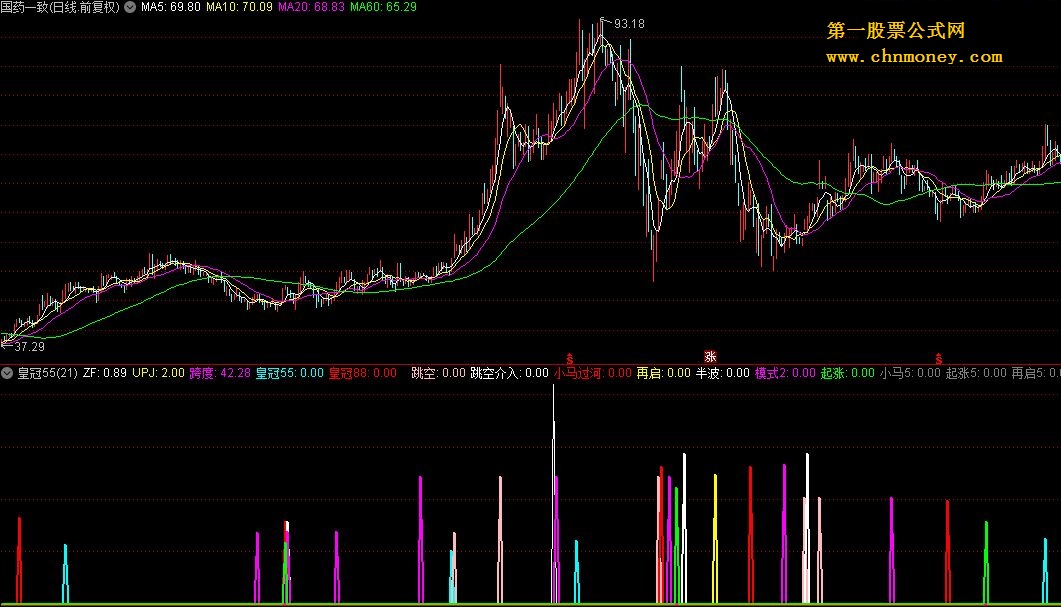This screenshot has width=1061, height=607.
Task: Select the 国药一致(日线.前复权) chart title
Action: coord(60,7)
